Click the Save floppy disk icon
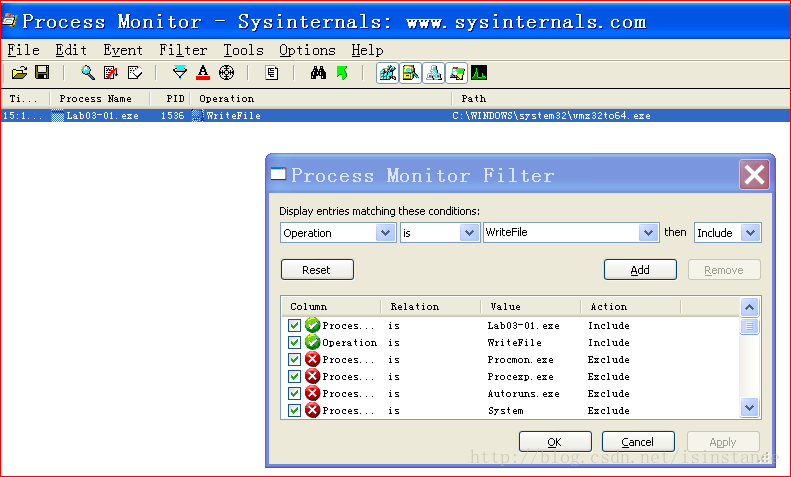791x477 pixels. (x=42, y=73)
